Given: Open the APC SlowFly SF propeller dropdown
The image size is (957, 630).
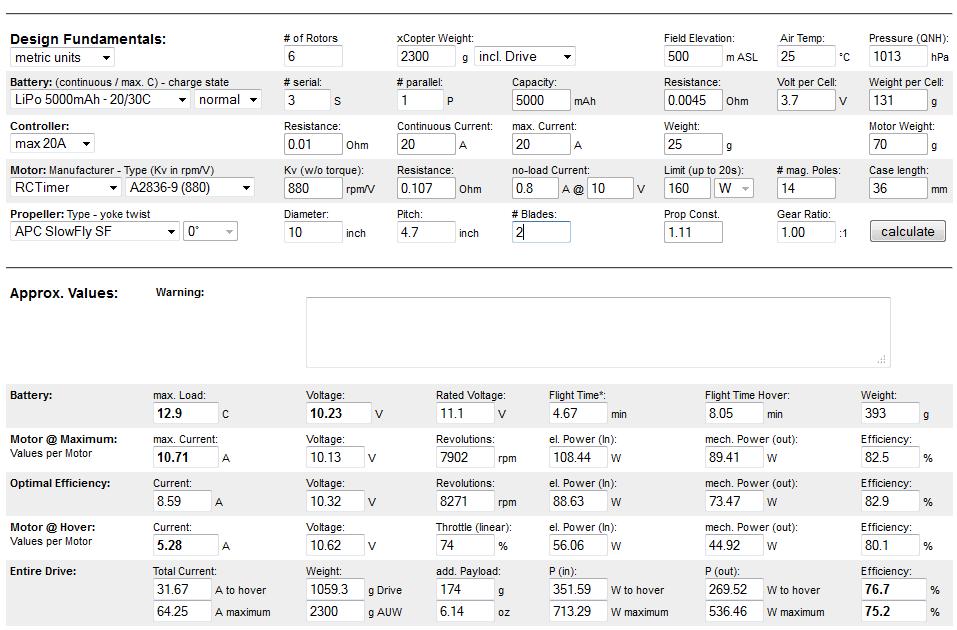Looking at the screenshot, I should pos(94,231).
